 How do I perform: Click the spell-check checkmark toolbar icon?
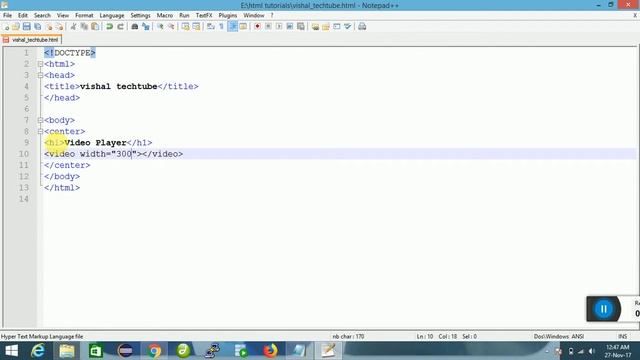pyautogui.click(x=347, y=27)
